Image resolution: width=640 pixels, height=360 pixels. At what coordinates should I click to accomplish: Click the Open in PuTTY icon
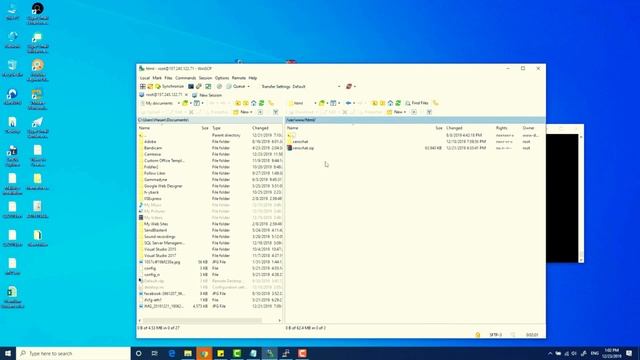(199, 87)
